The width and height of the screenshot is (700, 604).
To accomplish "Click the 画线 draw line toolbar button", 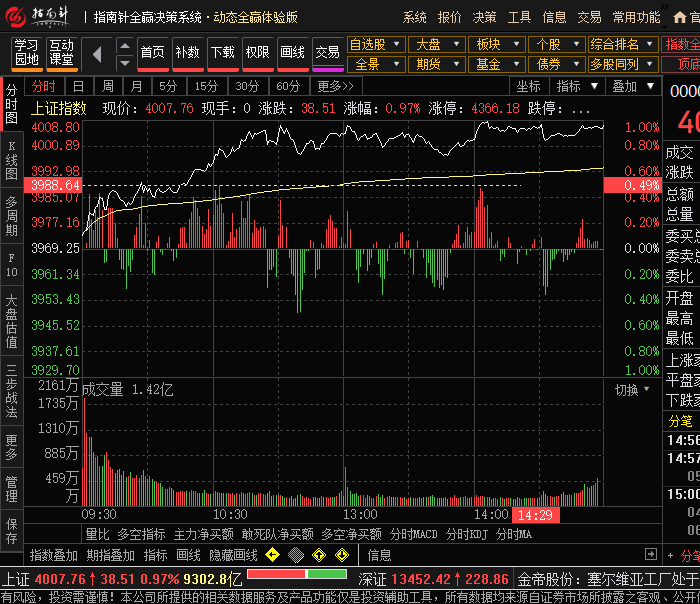I will (292, 53).
